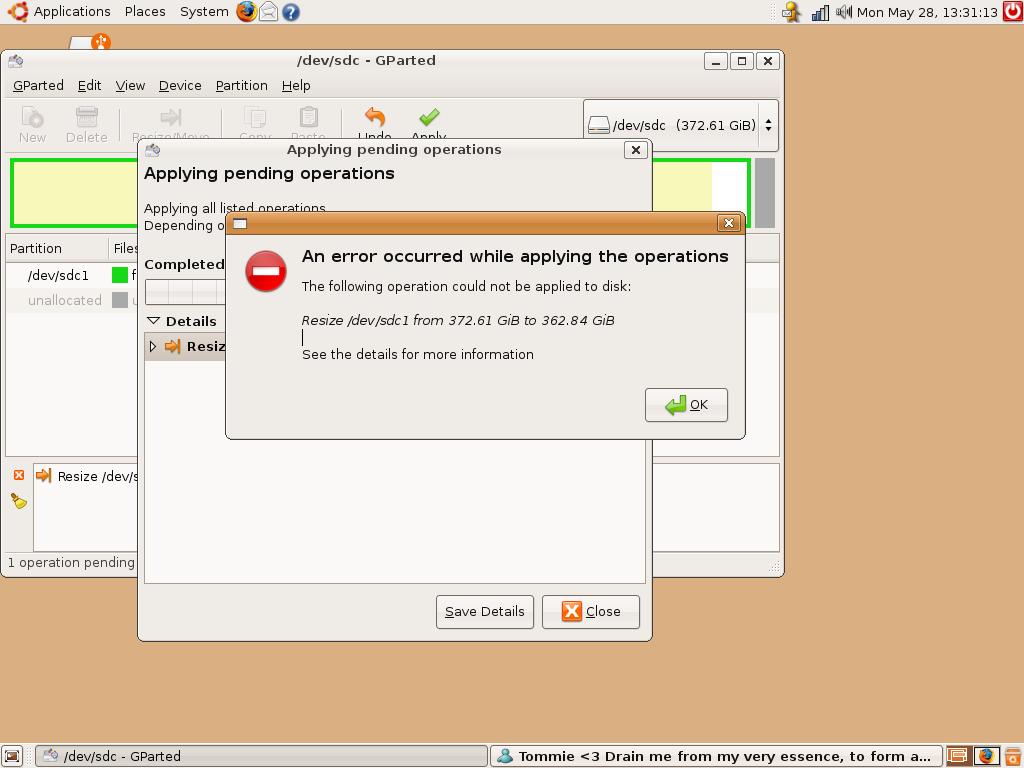Click the Copy toolbar icon

(x=255, y=118)
